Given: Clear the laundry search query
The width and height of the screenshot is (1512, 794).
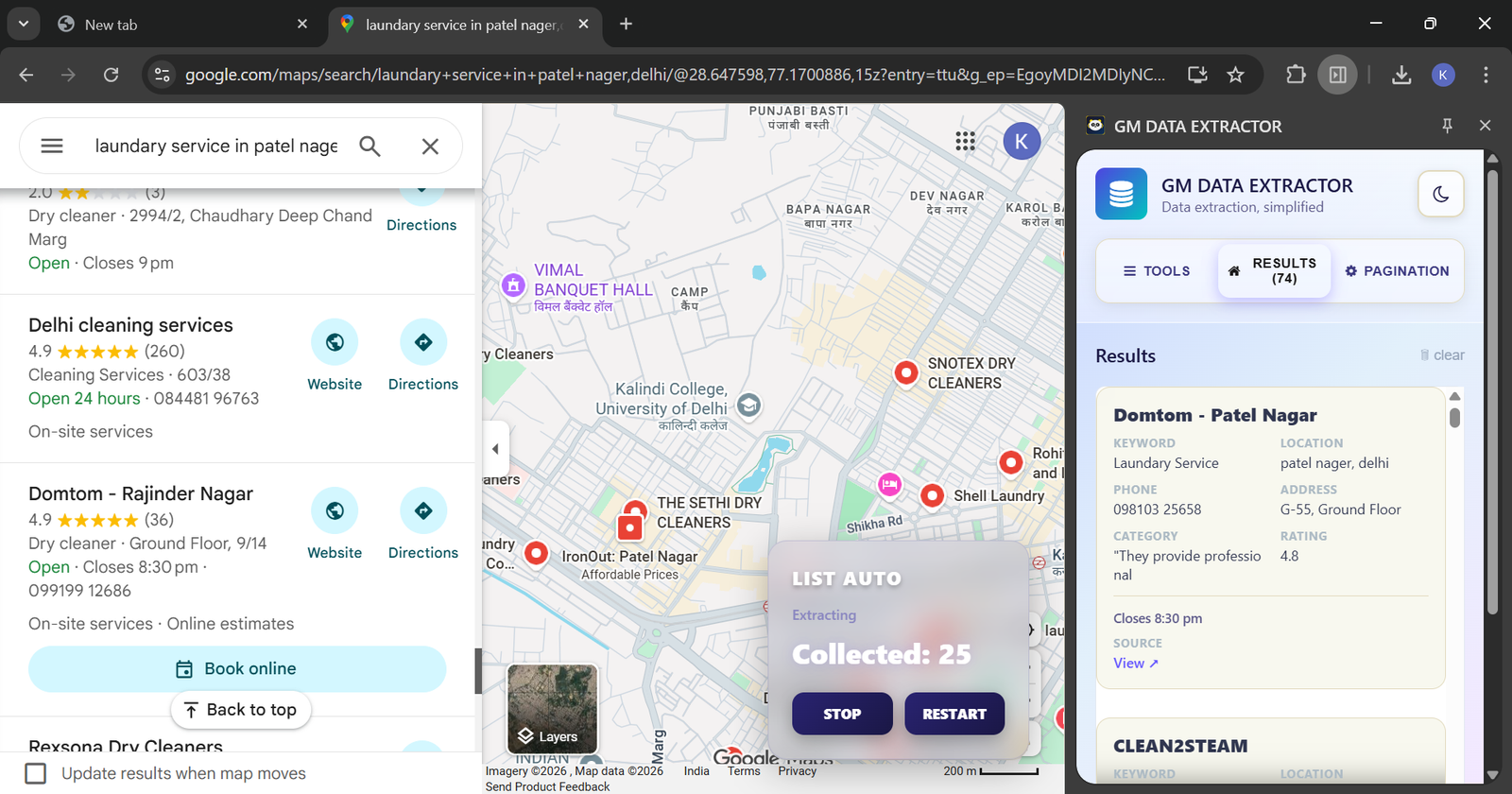Looking at the screenshot, I should 430,146.
